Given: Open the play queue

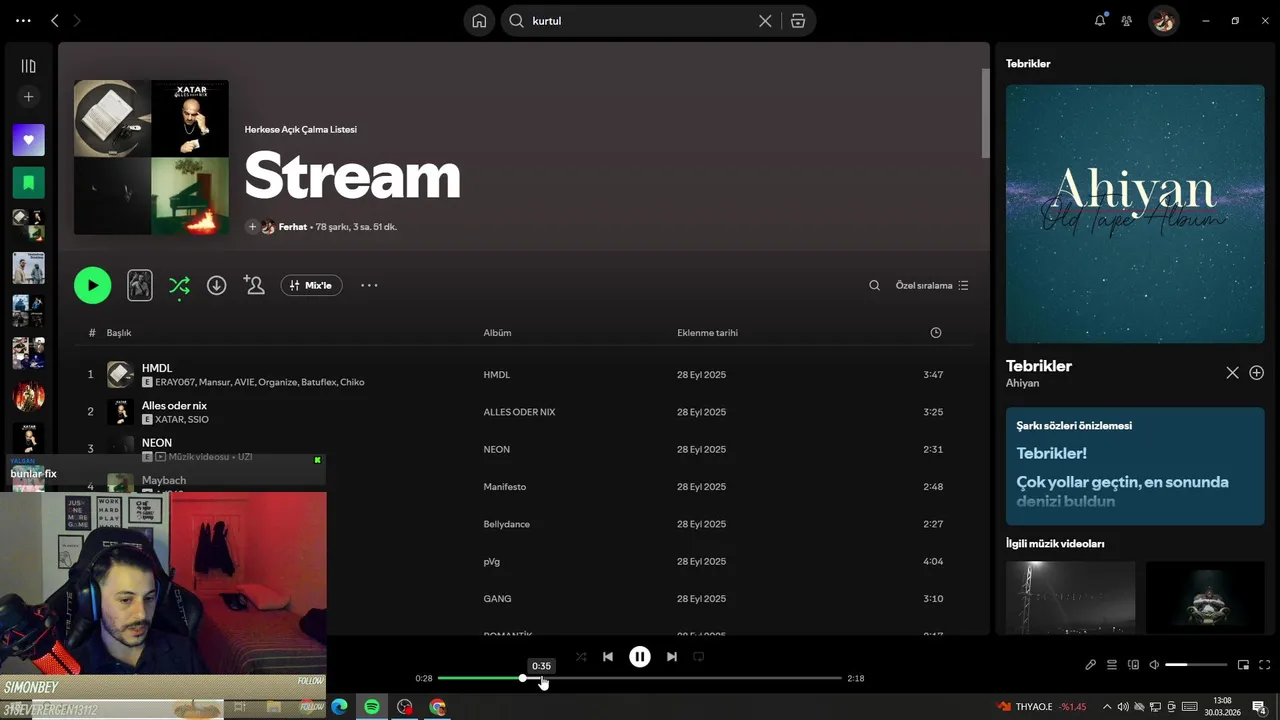Looking at the screenshot, I should click(x=1112, y=665).
